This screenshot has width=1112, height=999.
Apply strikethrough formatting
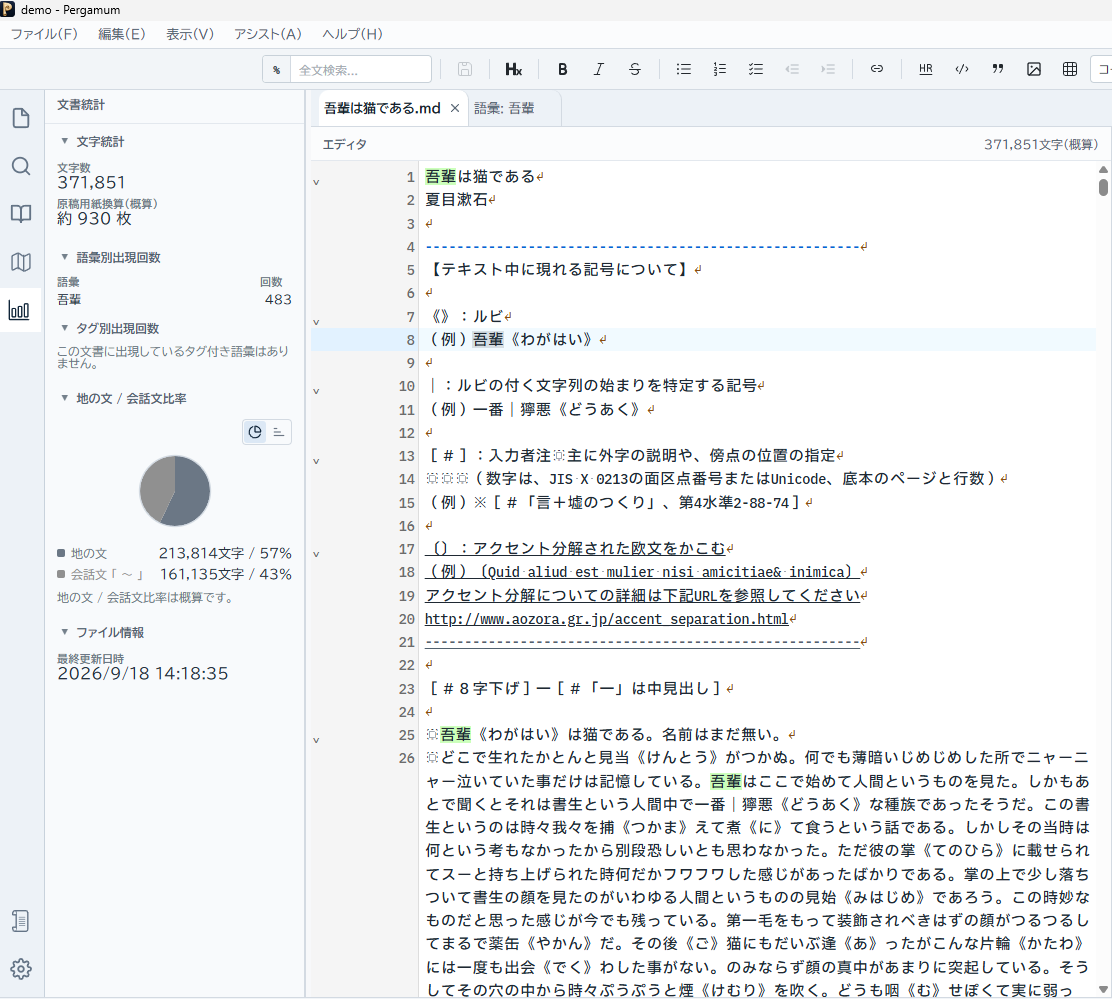635,69
